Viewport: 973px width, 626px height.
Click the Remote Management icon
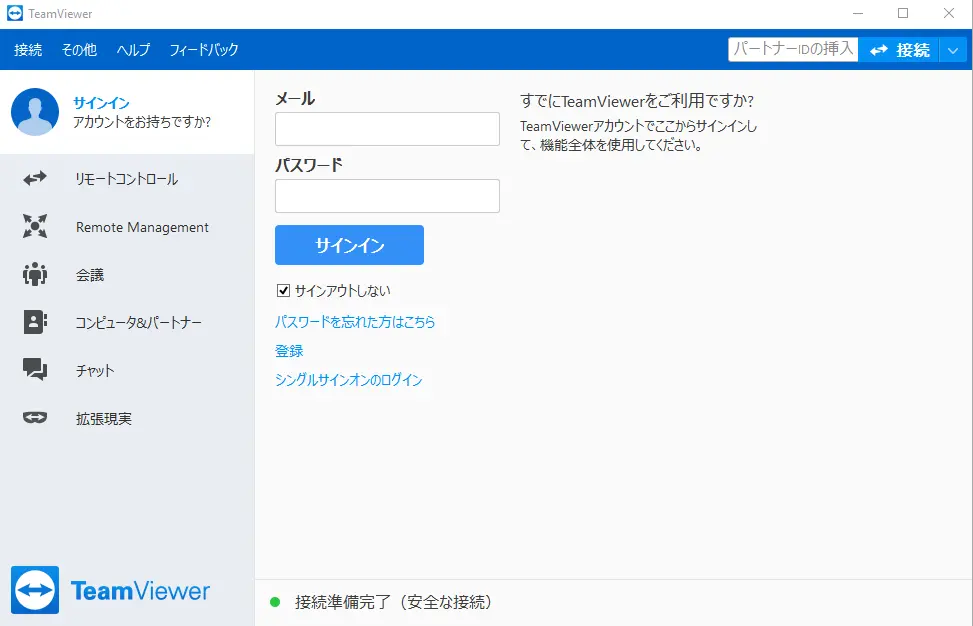click(35, 226)
